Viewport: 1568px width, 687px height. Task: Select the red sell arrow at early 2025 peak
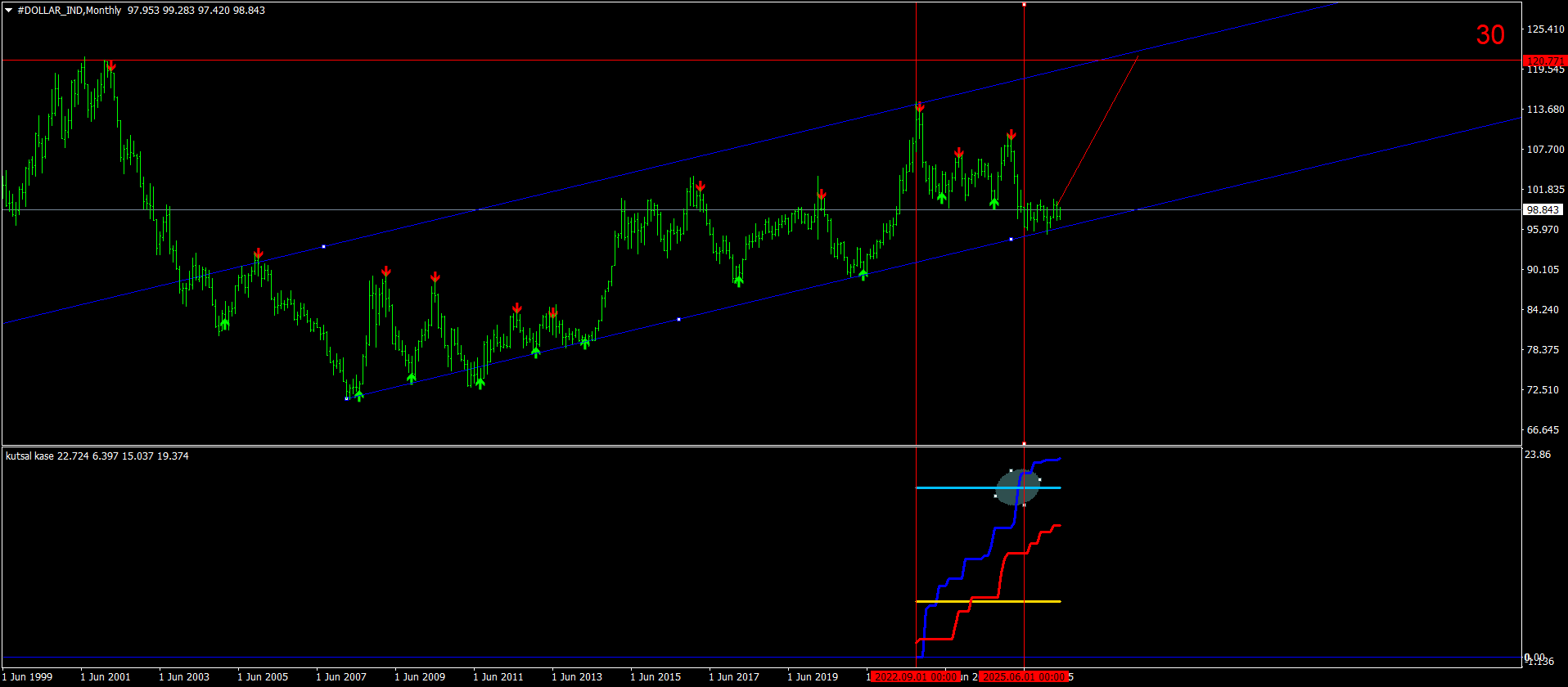tap(1012, 135)
